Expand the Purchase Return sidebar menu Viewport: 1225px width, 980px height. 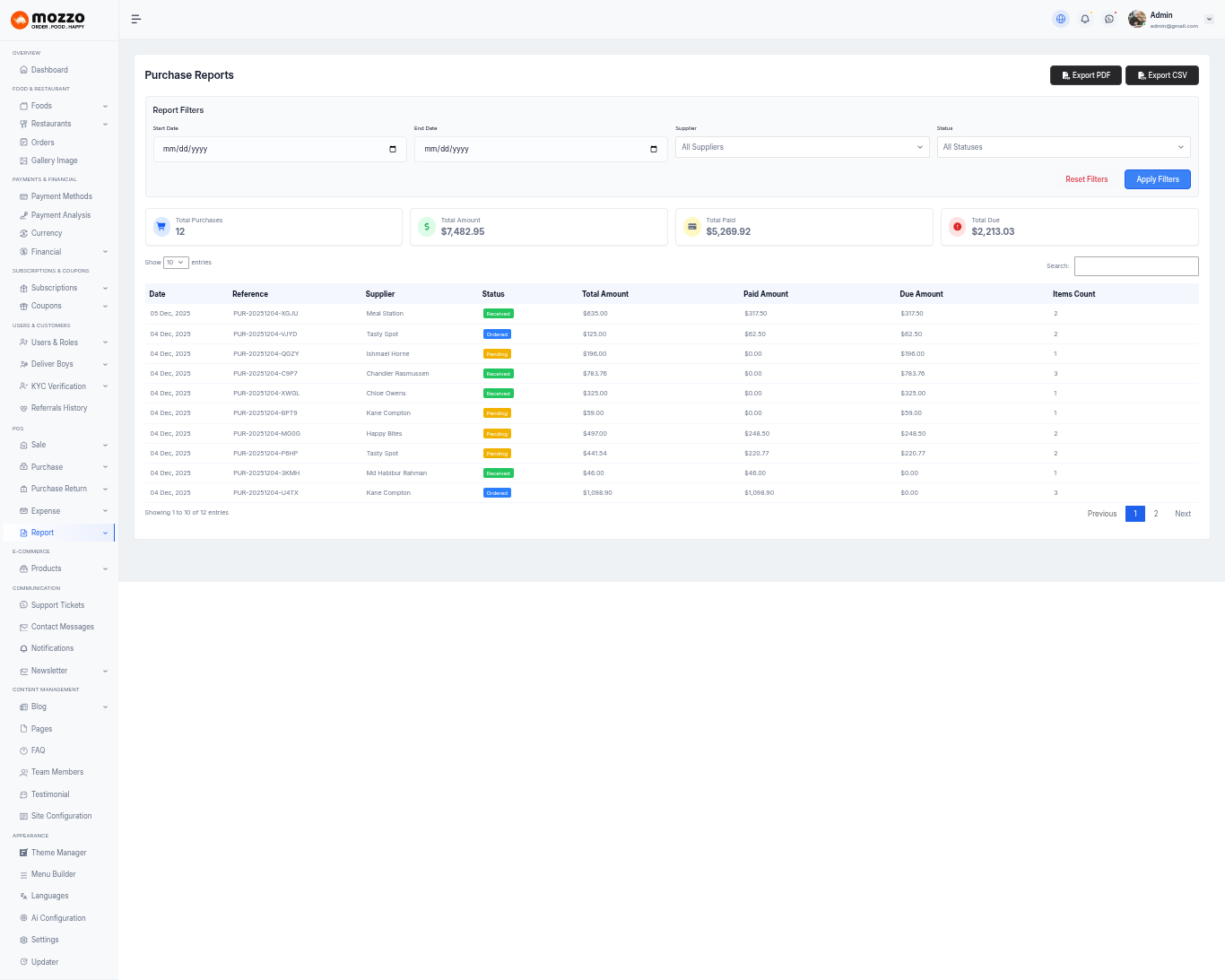click(61, 489)
